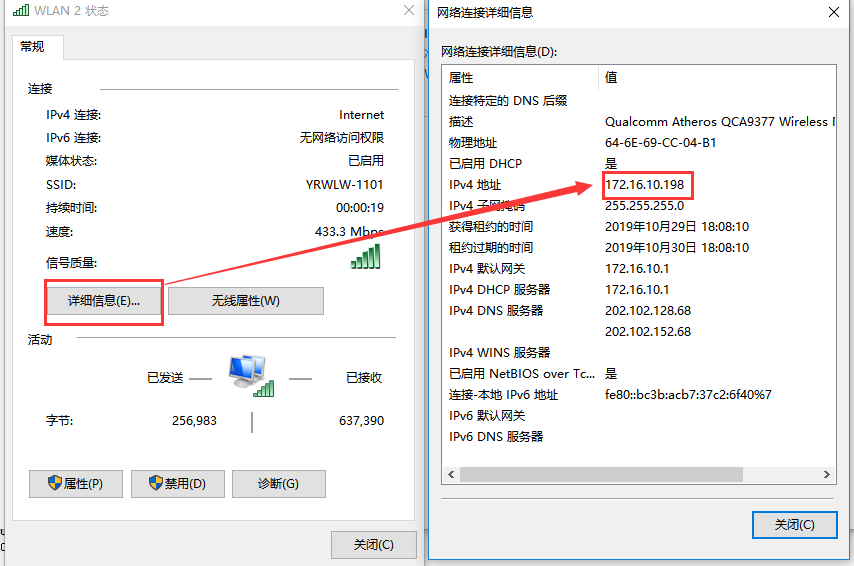Screen dimensions: 854x566
Task: Click the WLAN 2 signal icon in title bar
Action: (21, 11)
